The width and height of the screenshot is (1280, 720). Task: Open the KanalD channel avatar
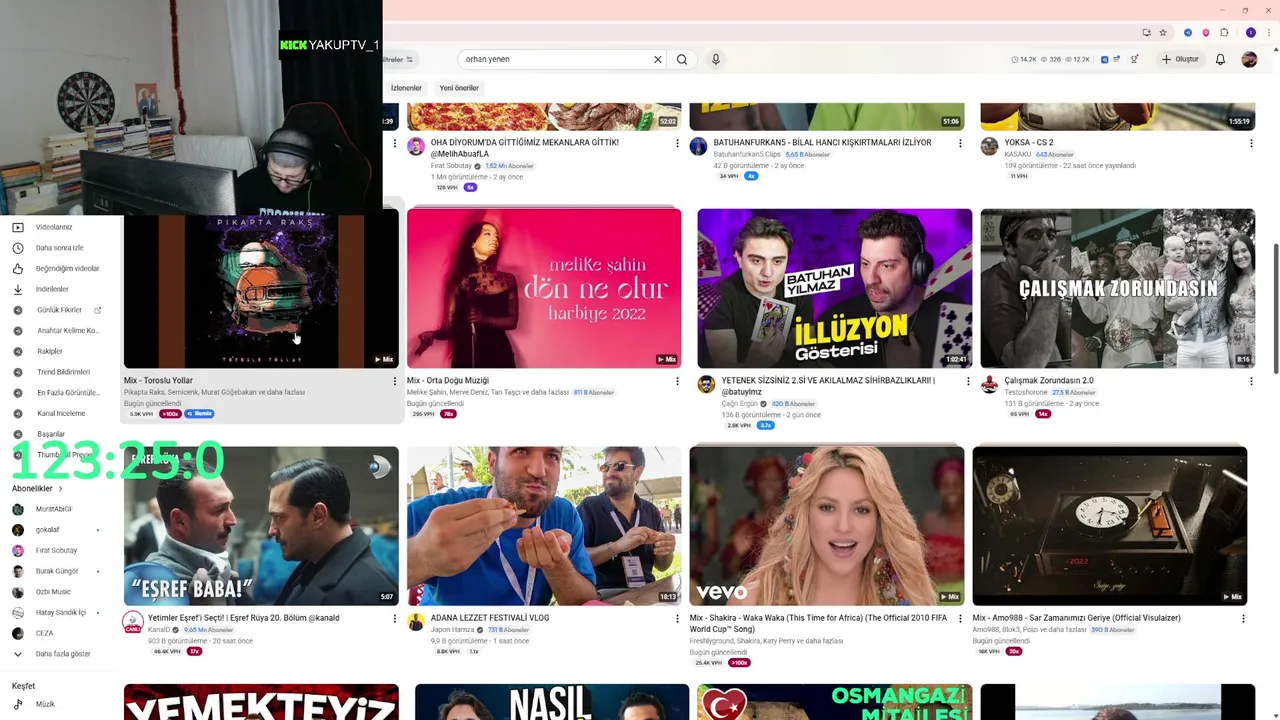(133, 623)
